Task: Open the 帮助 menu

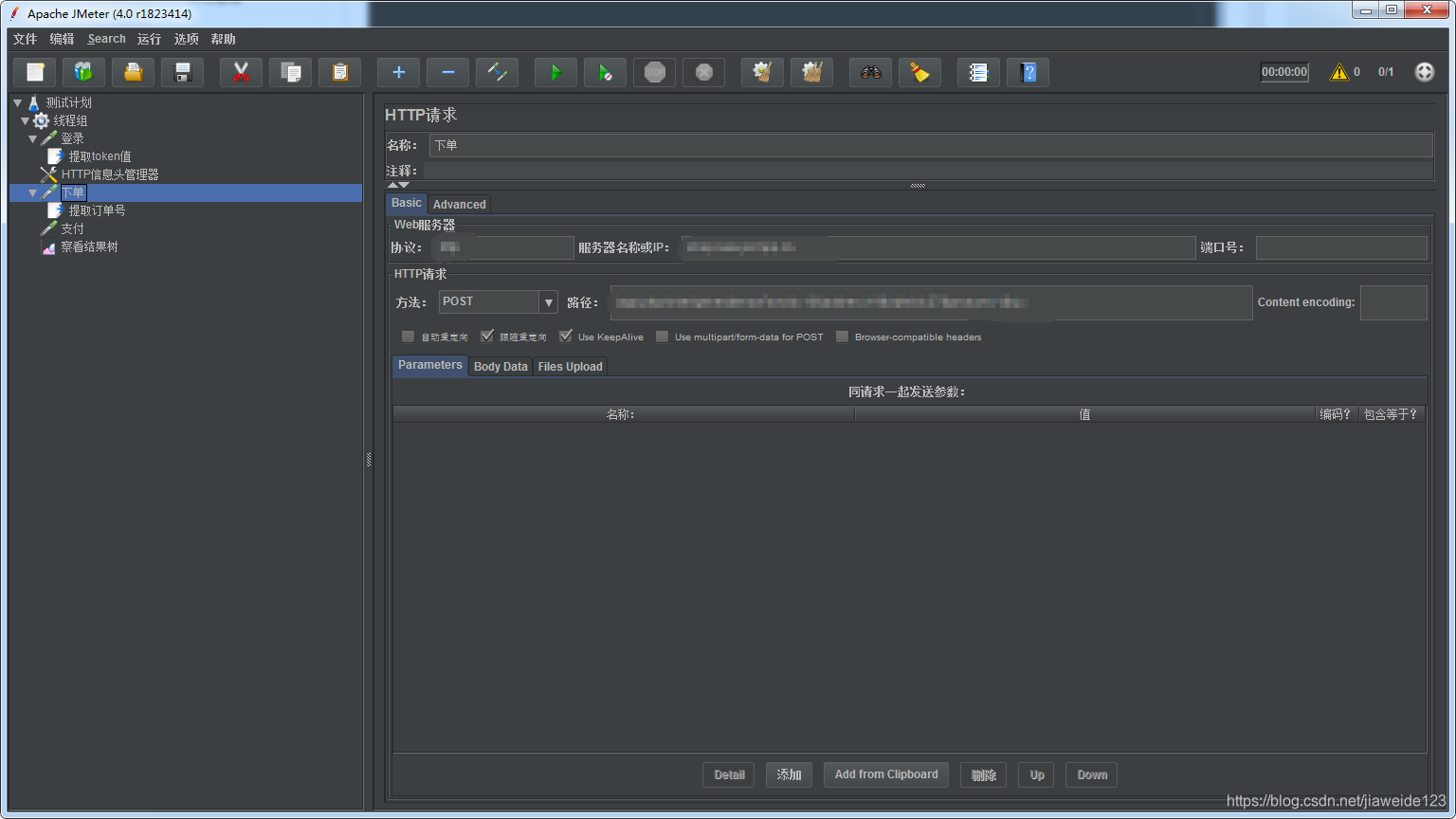Action: pyautogui.click(x=224, y=39)
